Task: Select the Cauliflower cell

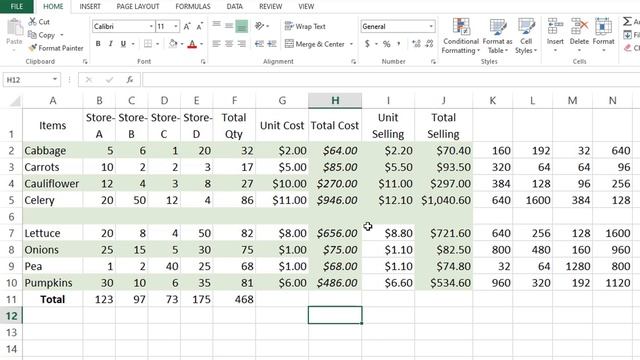Action: 53,184
